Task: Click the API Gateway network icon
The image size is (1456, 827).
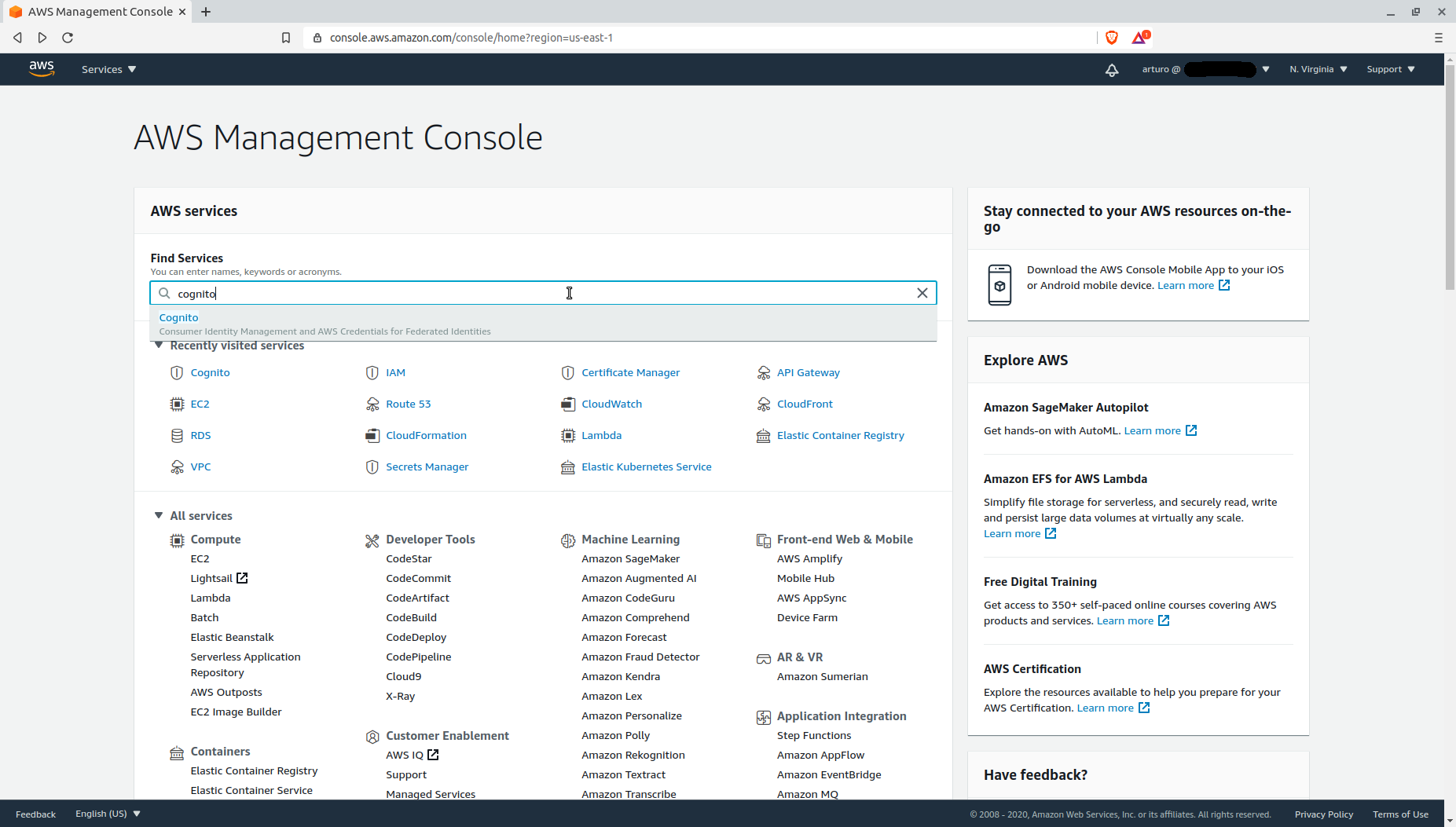Action: pos(764,372)
